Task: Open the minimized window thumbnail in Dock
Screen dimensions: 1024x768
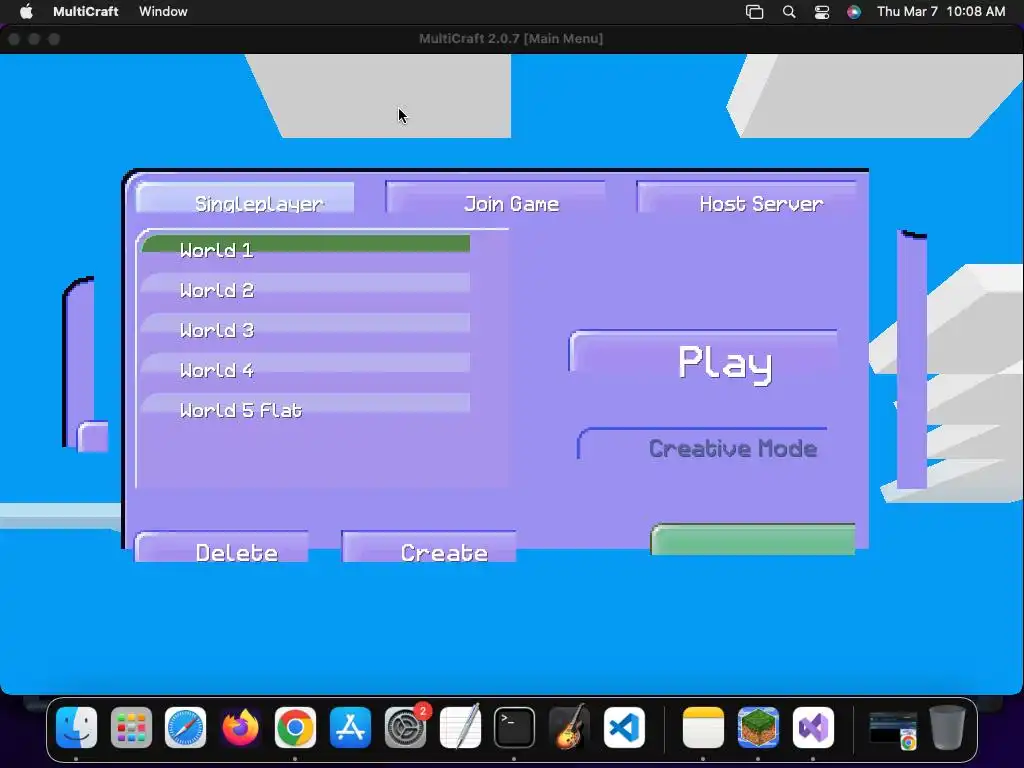Action: [x=893, y=729]
